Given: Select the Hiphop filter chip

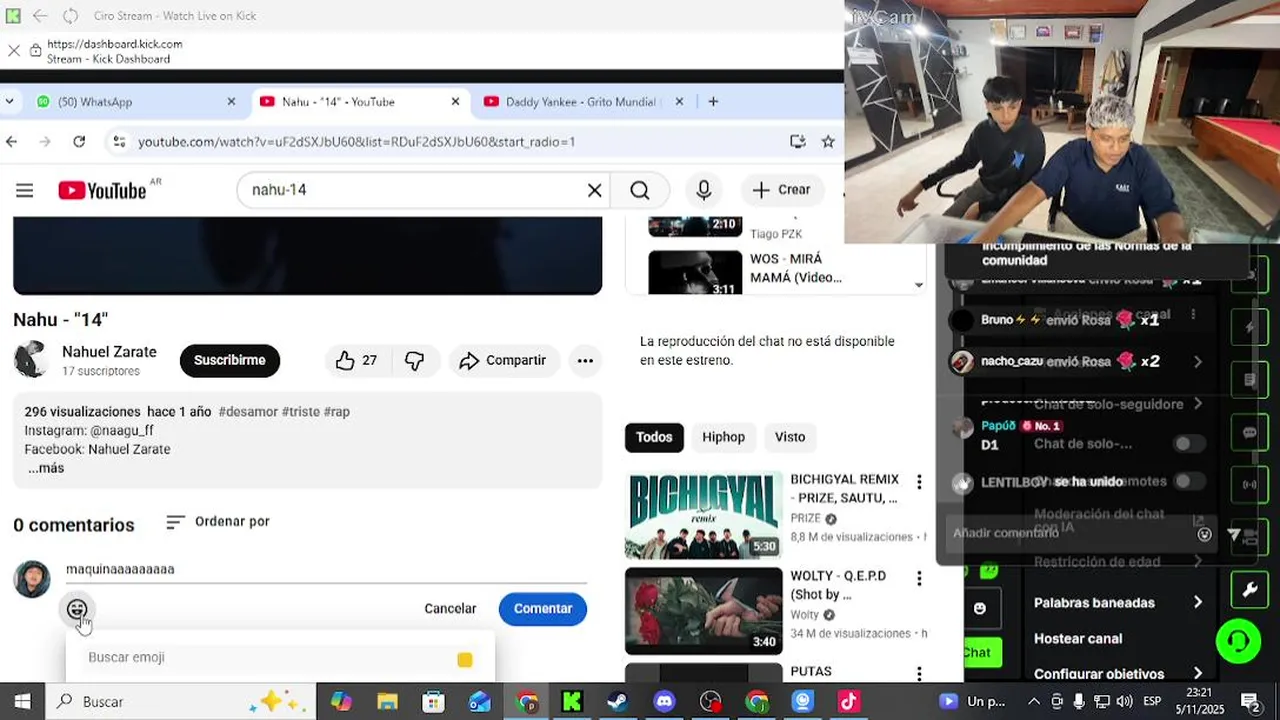Looking at the screenshot, I should (723, 437).
